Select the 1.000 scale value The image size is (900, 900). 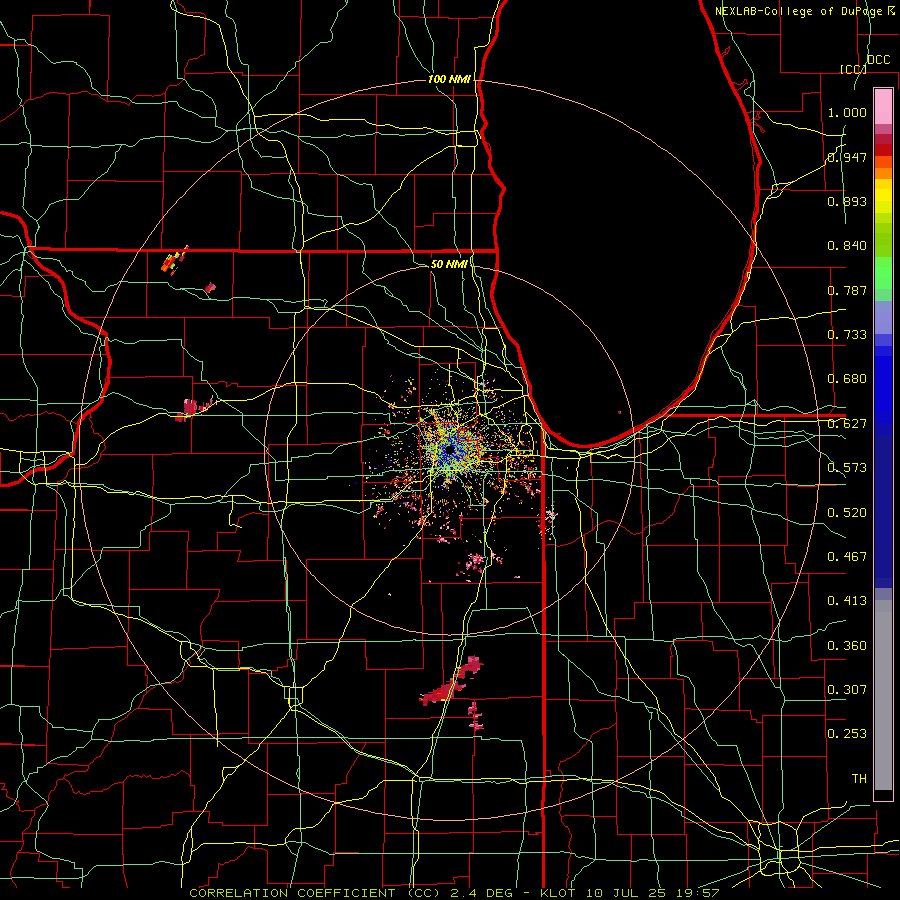847,112
